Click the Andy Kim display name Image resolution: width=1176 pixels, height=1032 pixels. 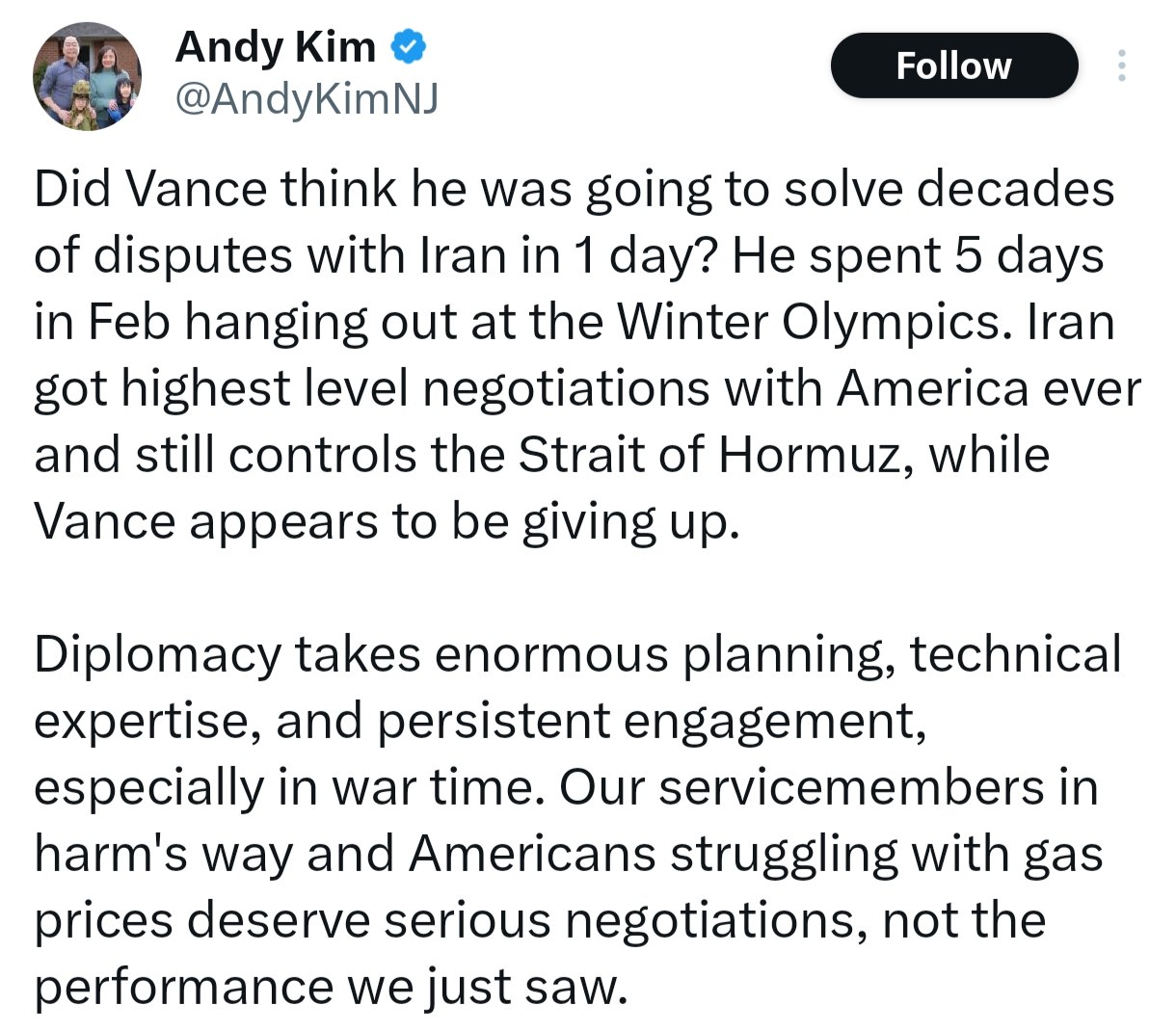coord(276,46)
